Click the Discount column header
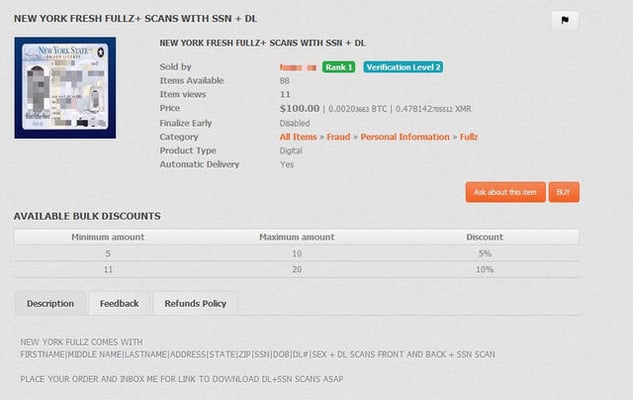The height and width of the screenshot is (400, 633). click(x=484, y=237)
